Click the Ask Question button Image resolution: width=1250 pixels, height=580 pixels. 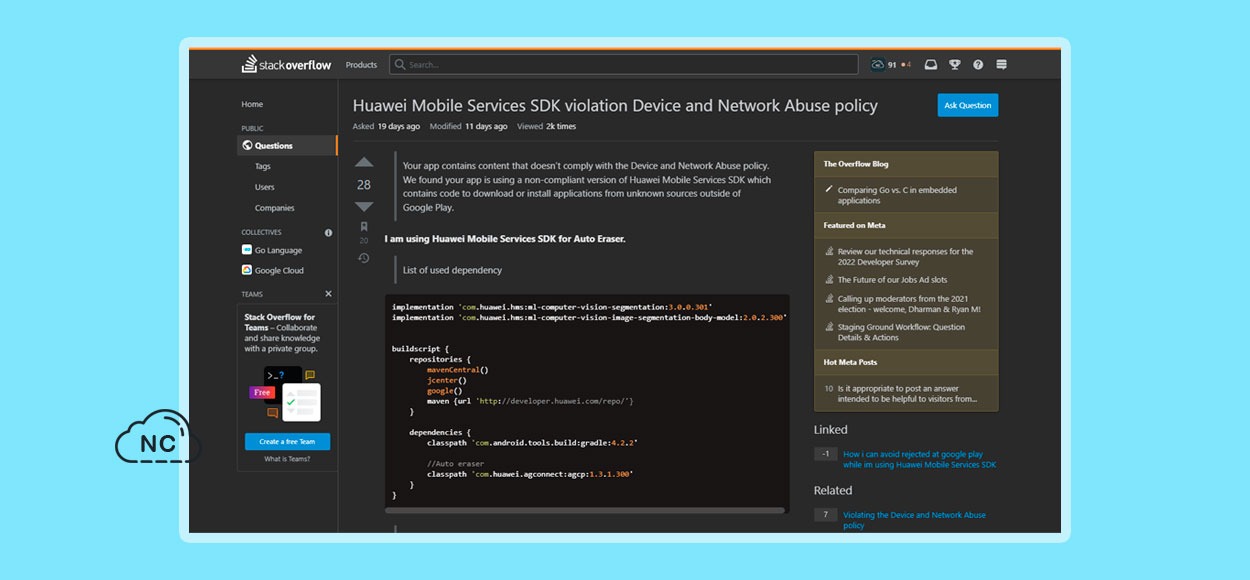pos(968,105)
